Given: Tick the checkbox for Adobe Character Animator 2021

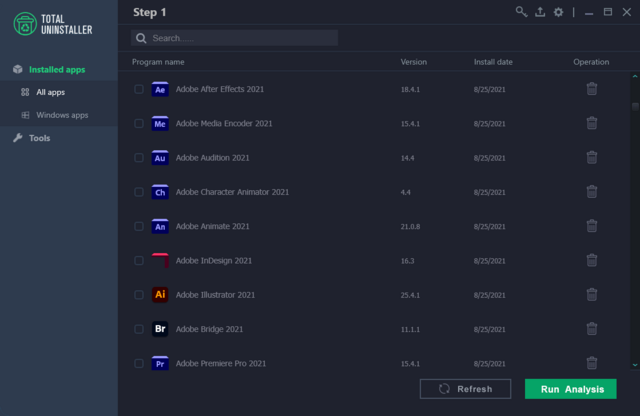Looking at the screenshot, I should tap(139, 192).
